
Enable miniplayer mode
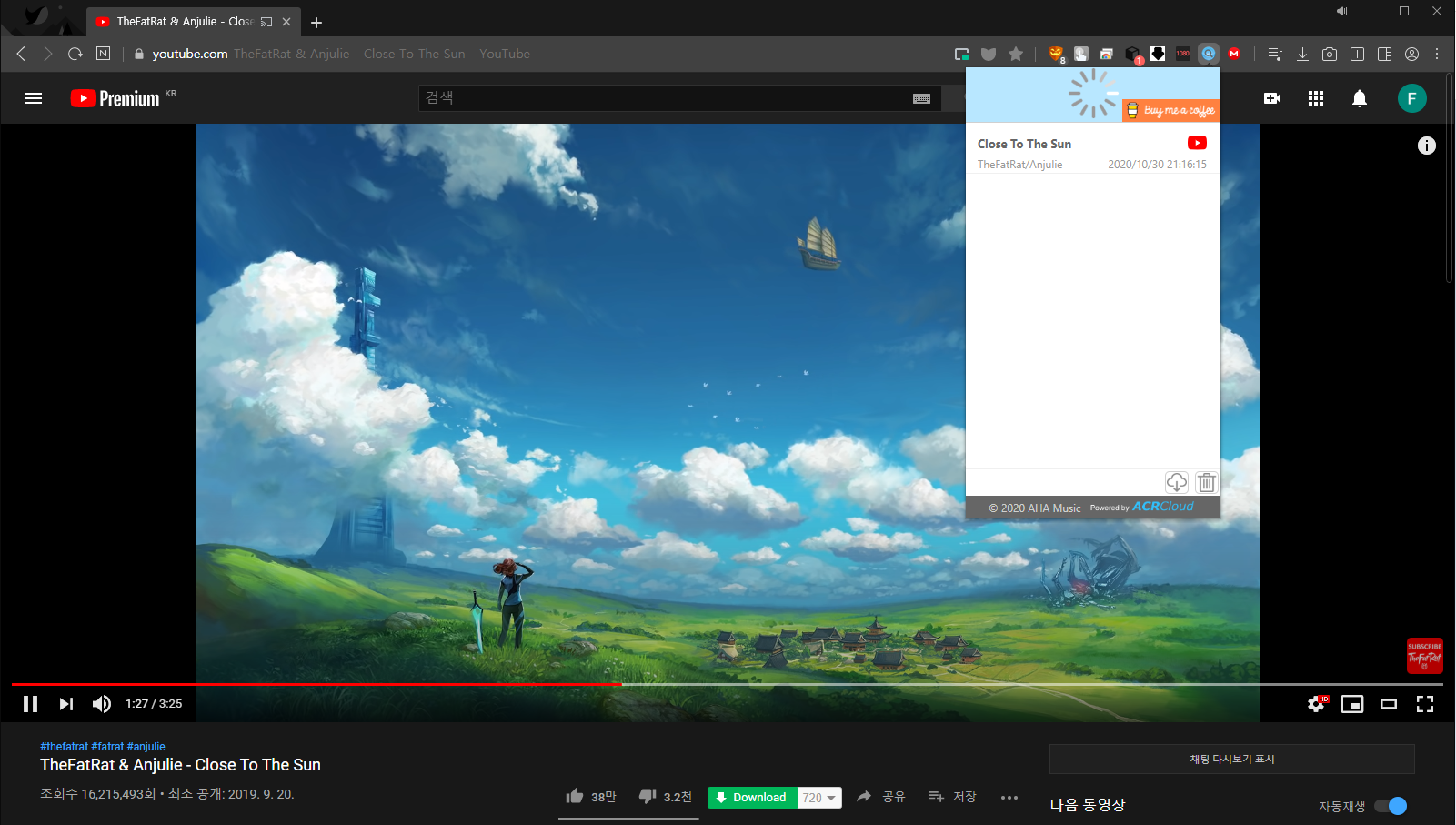pyautogui.click(x=1352, y=704)
